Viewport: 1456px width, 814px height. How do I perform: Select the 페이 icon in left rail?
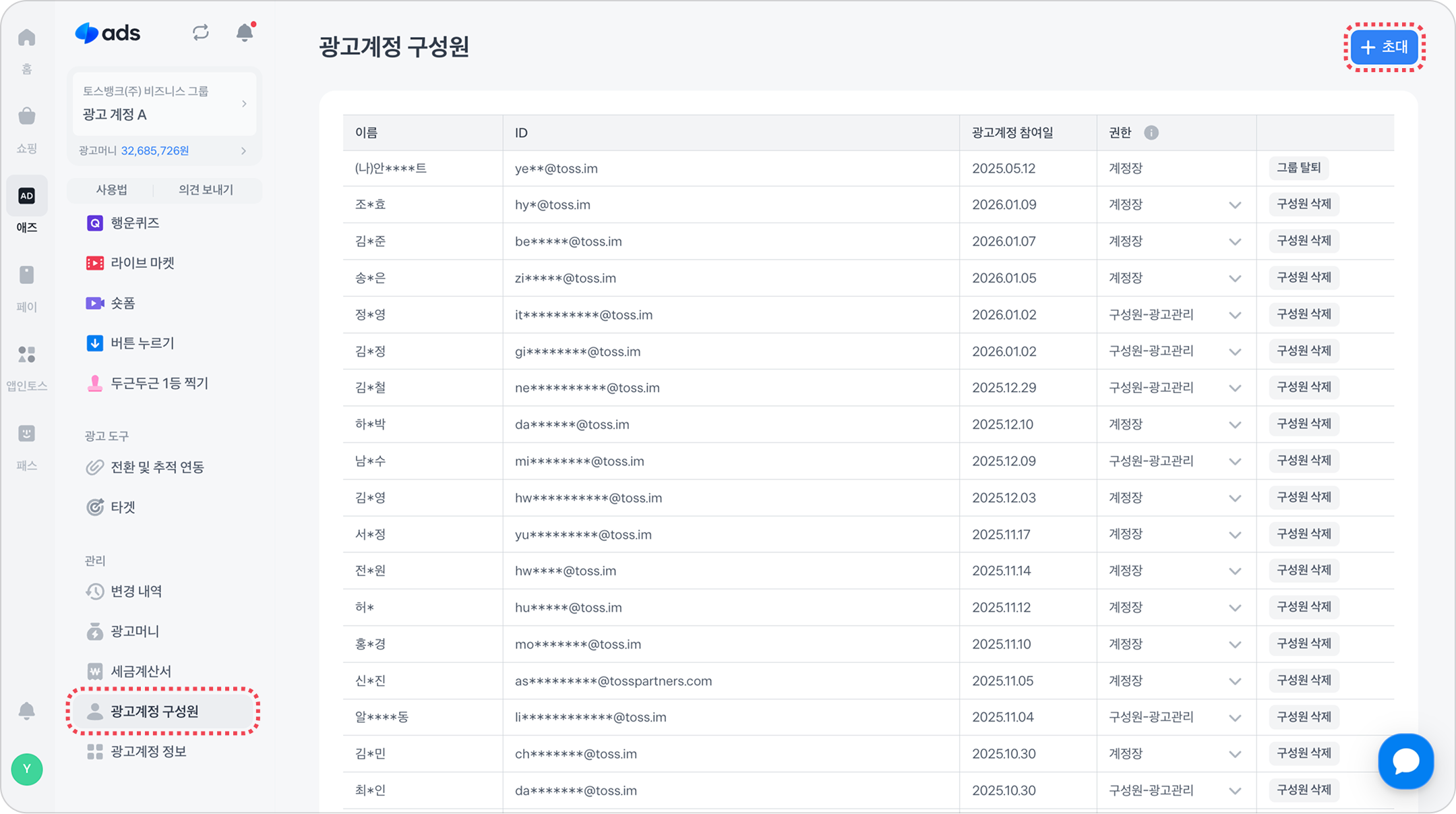pos(26,275)
